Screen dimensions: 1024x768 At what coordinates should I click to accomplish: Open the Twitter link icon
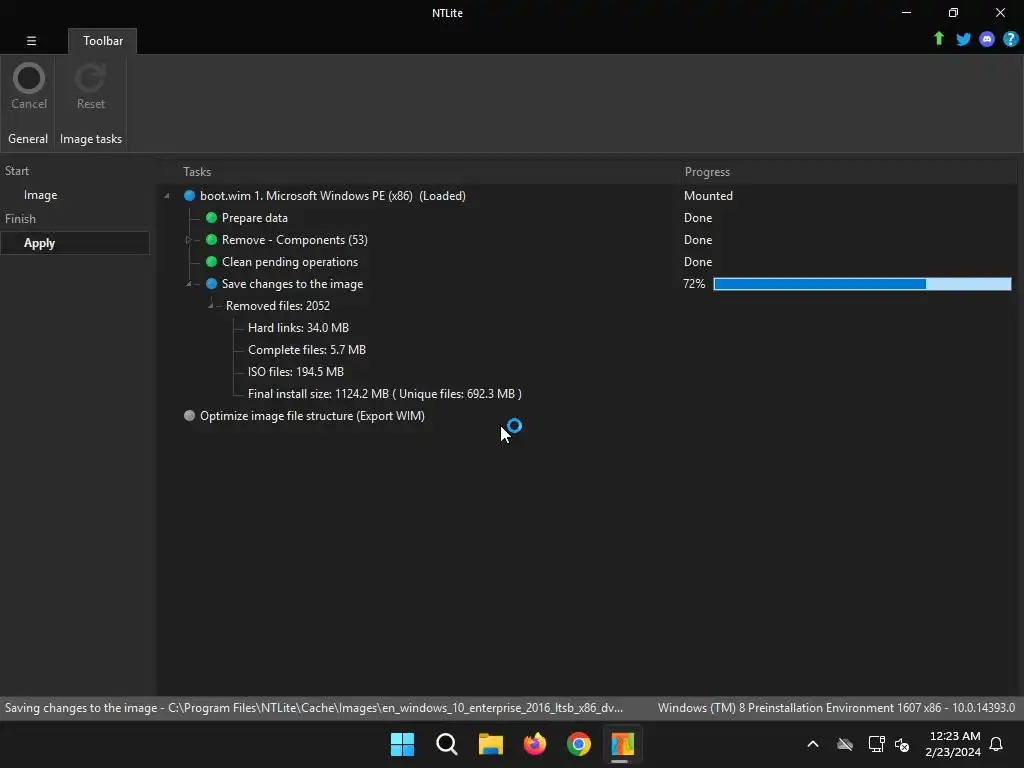pyautogui.click(x=963, y=39)
